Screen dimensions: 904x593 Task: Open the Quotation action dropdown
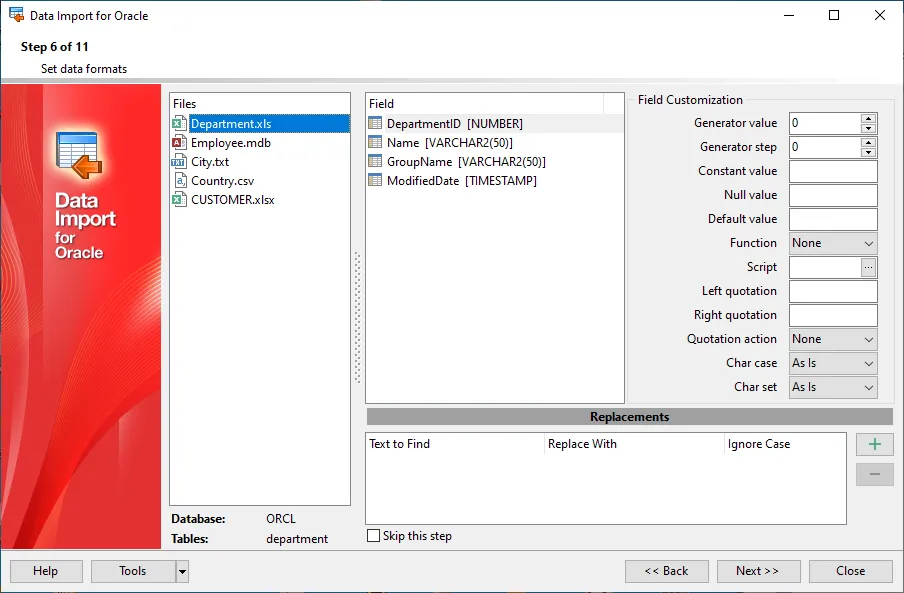click(x=833, y=339)
